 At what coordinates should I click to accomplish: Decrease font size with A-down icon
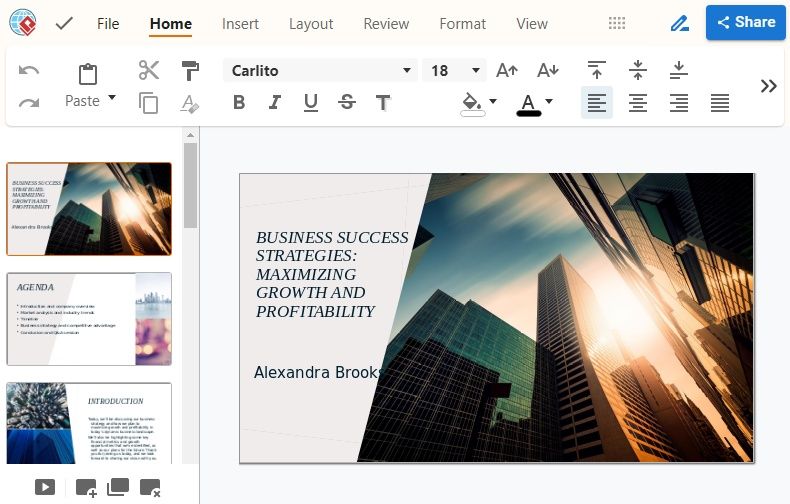(x=548, y=71)
